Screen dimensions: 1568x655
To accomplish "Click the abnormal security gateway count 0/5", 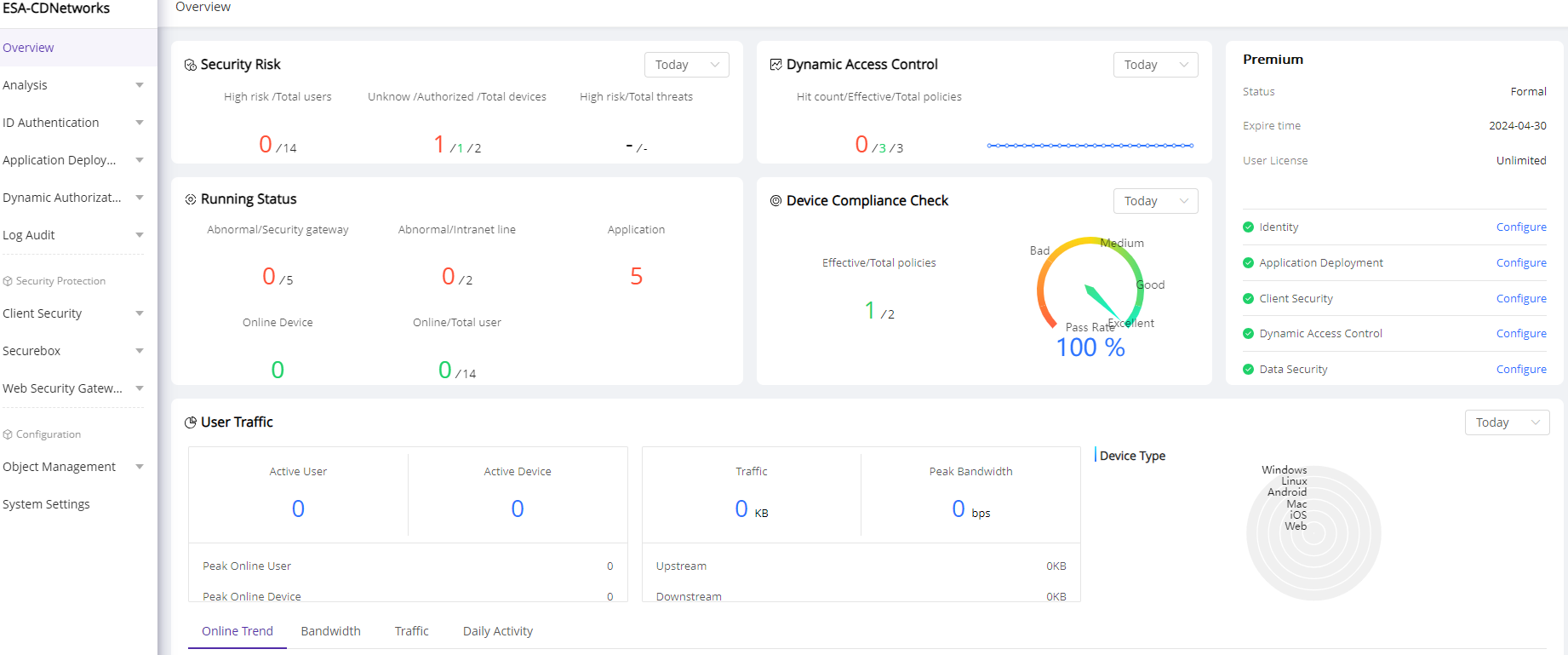I will click(278, 277).
